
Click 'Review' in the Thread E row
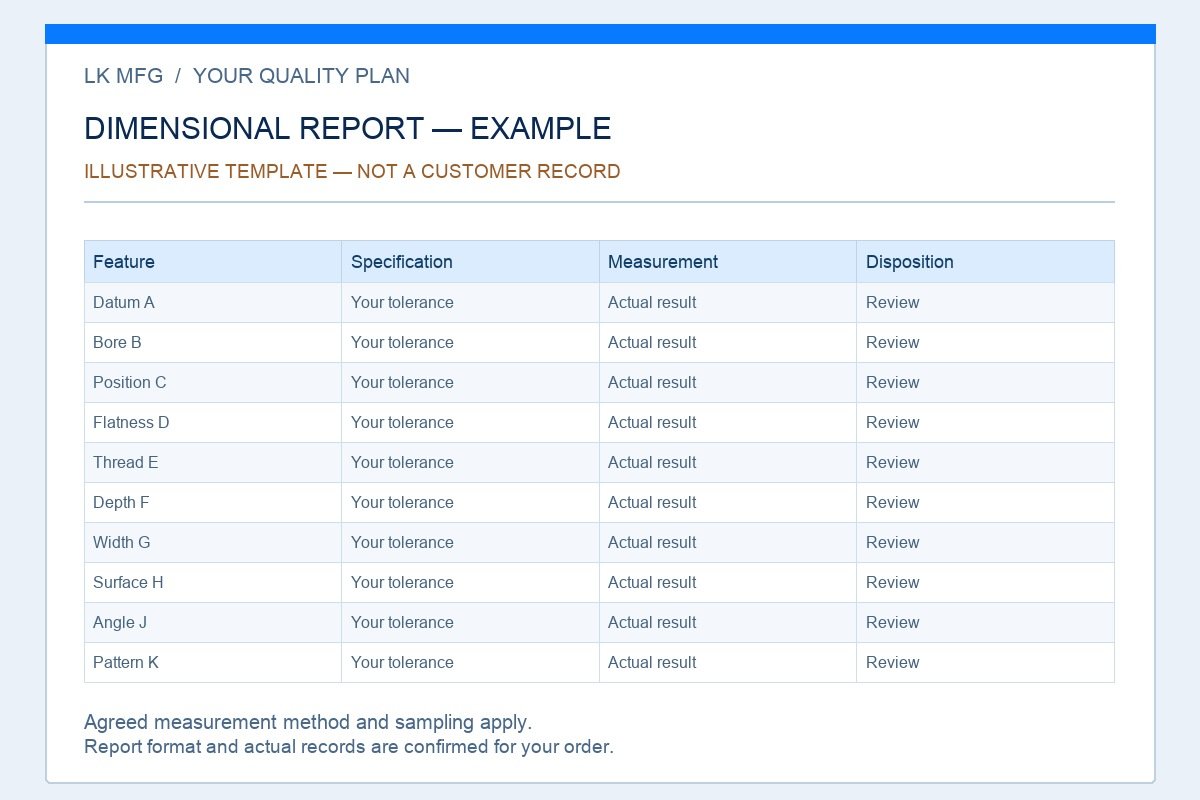coord(893,462)
